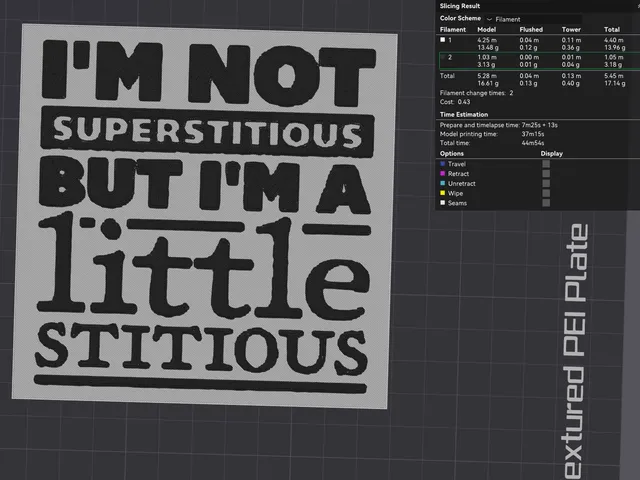Click the 'Filament' column header
This screenshot has width=640, height=480.
pos(453,29)
